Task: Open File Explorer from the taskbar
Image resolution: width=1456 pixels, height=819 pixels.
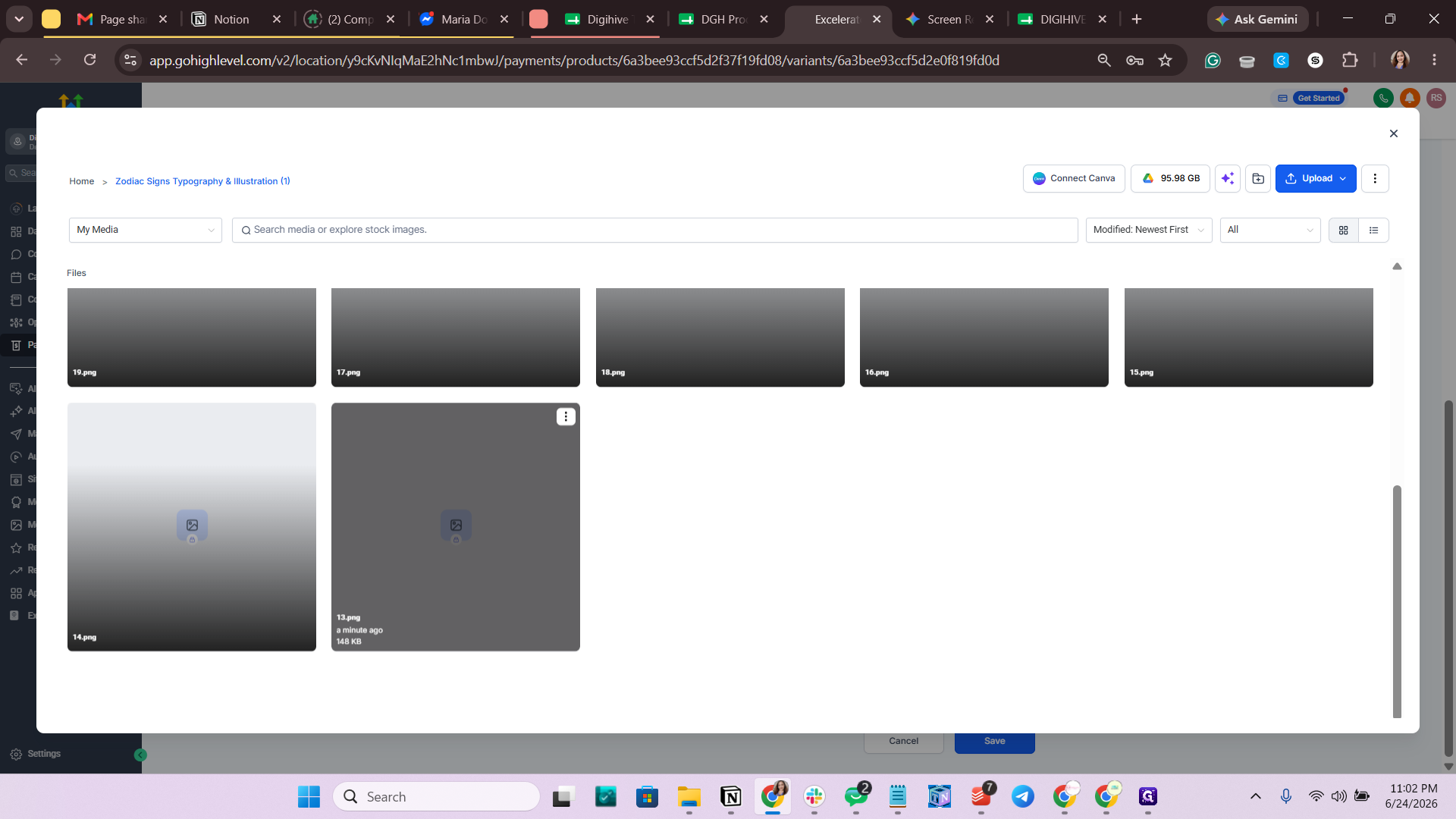Action: (x=689, y=797)
